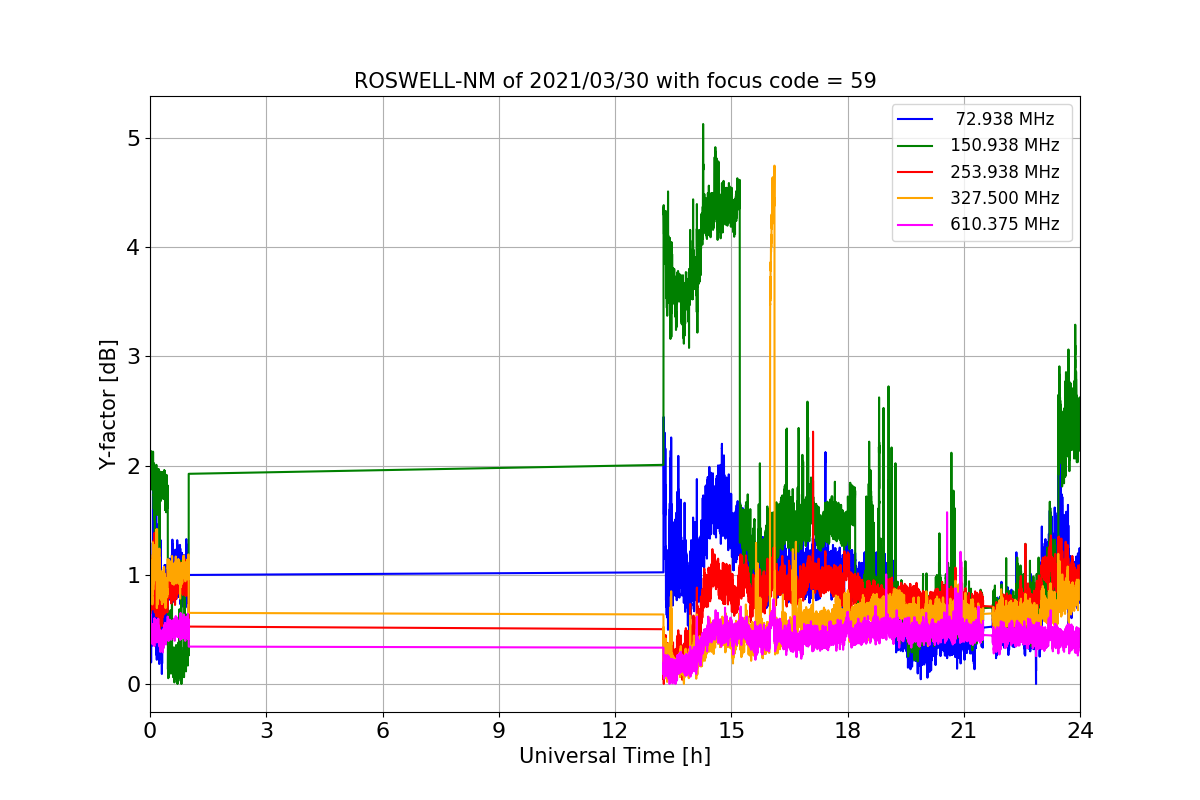Click y-axis tick label '4'
Viewport: 1200px width, 800px height.
(133, 247)
